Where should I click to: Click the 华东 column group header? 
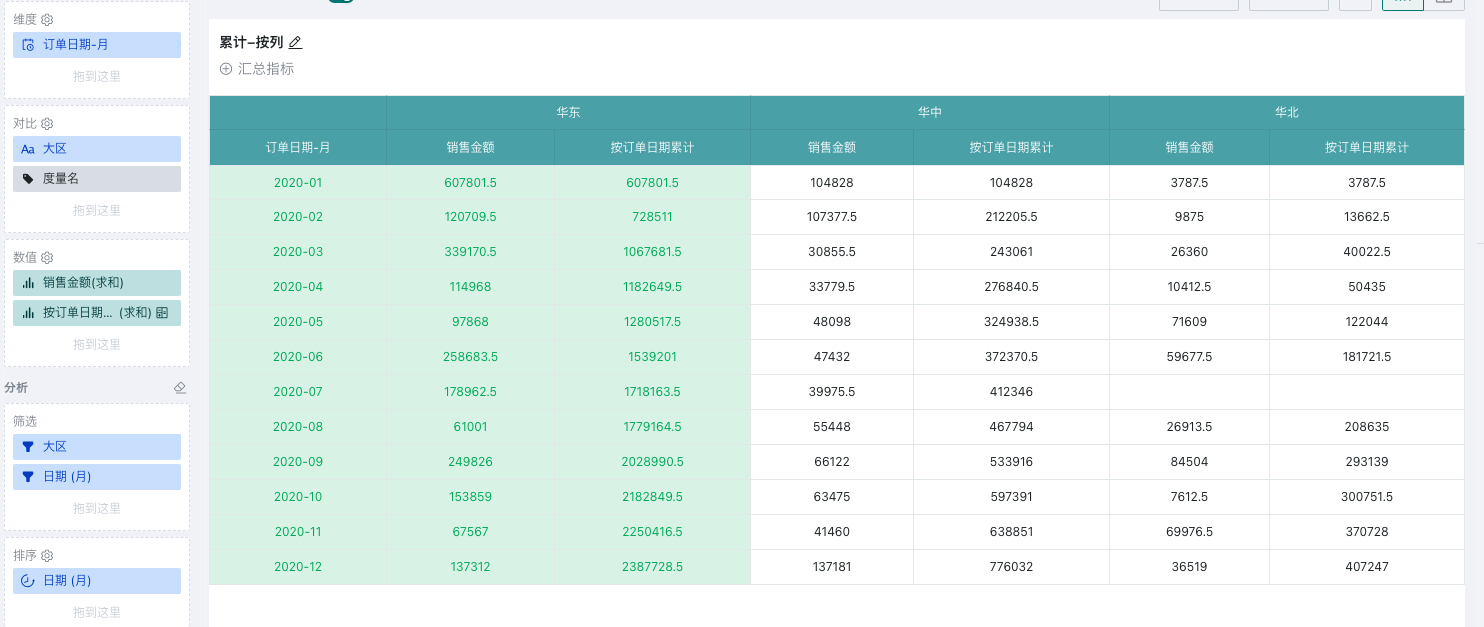[568, 113]
